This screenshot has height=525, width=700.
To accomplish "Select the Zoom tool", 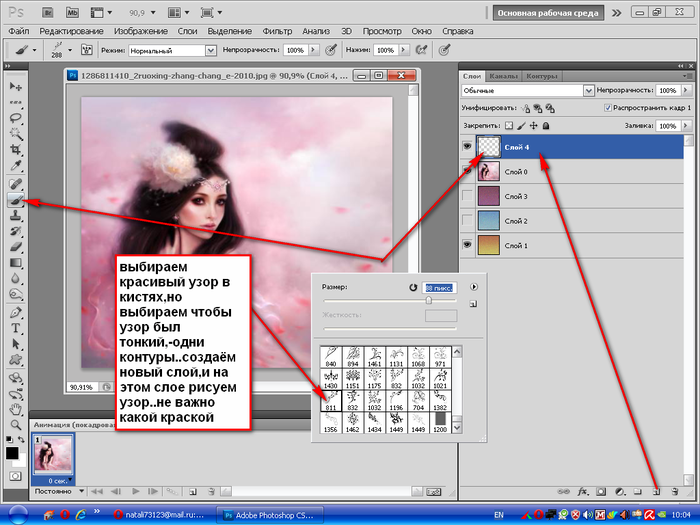I will (16, 425).
